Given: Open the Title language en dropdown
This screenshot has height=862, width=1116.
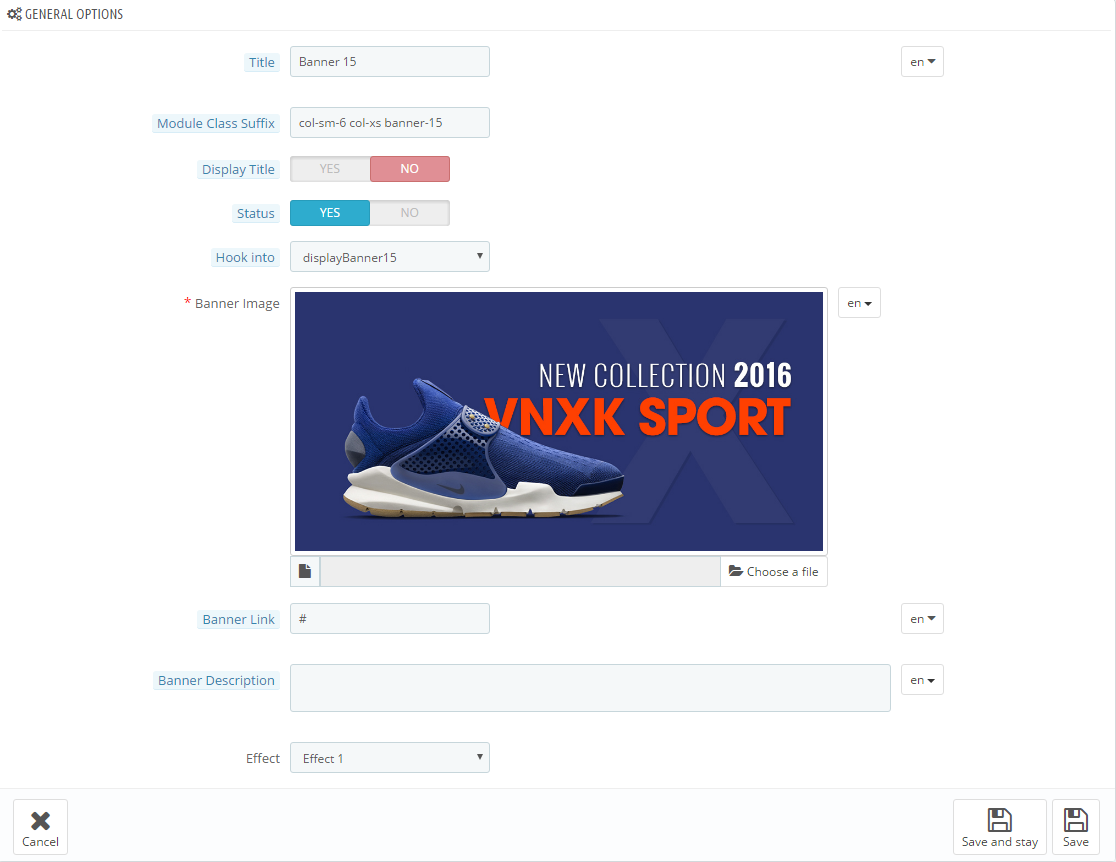Looking at the screenshot, I should (x=922, y=62).
